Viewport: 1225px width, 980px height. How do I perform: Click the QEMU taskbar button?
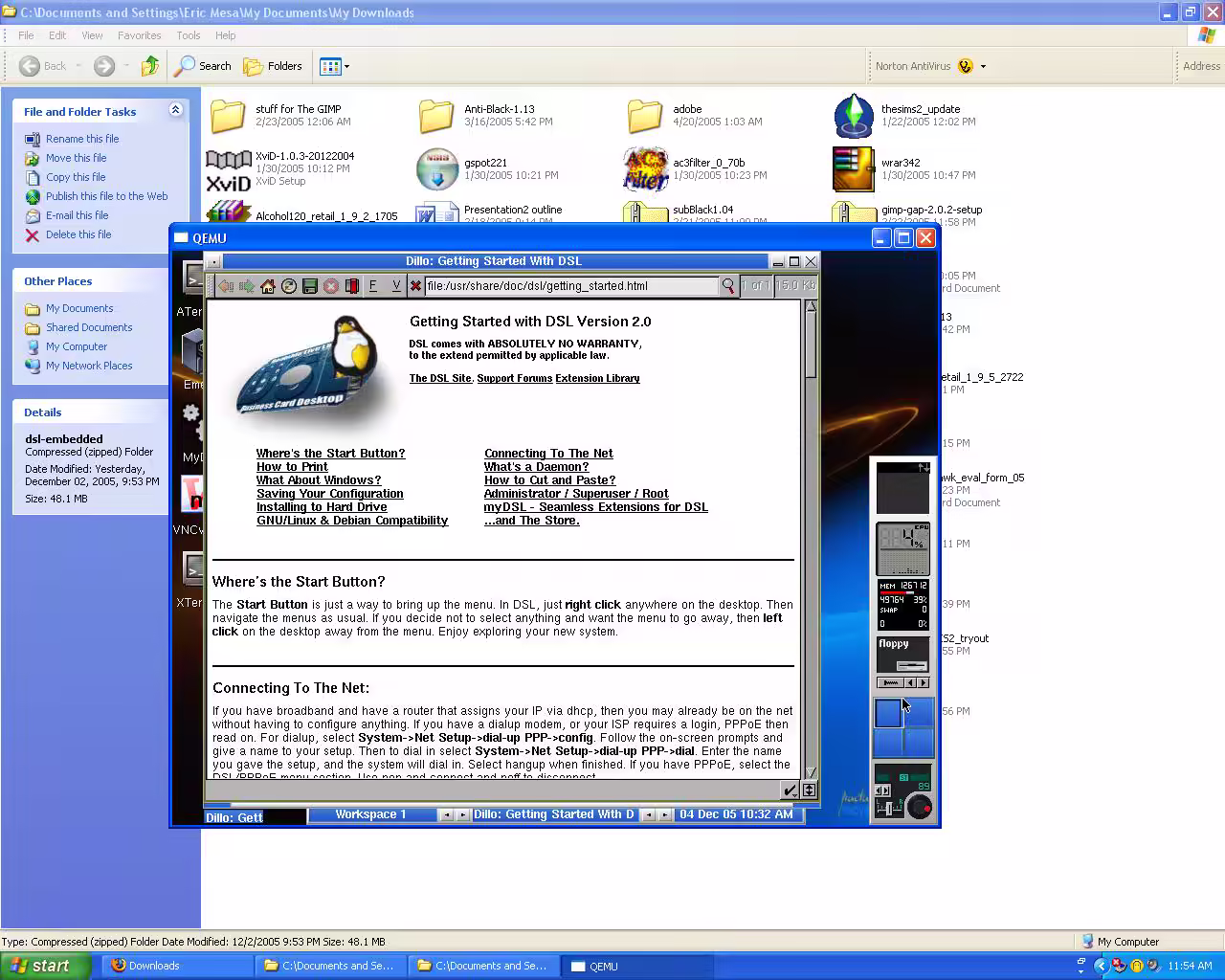coord(636,966)
